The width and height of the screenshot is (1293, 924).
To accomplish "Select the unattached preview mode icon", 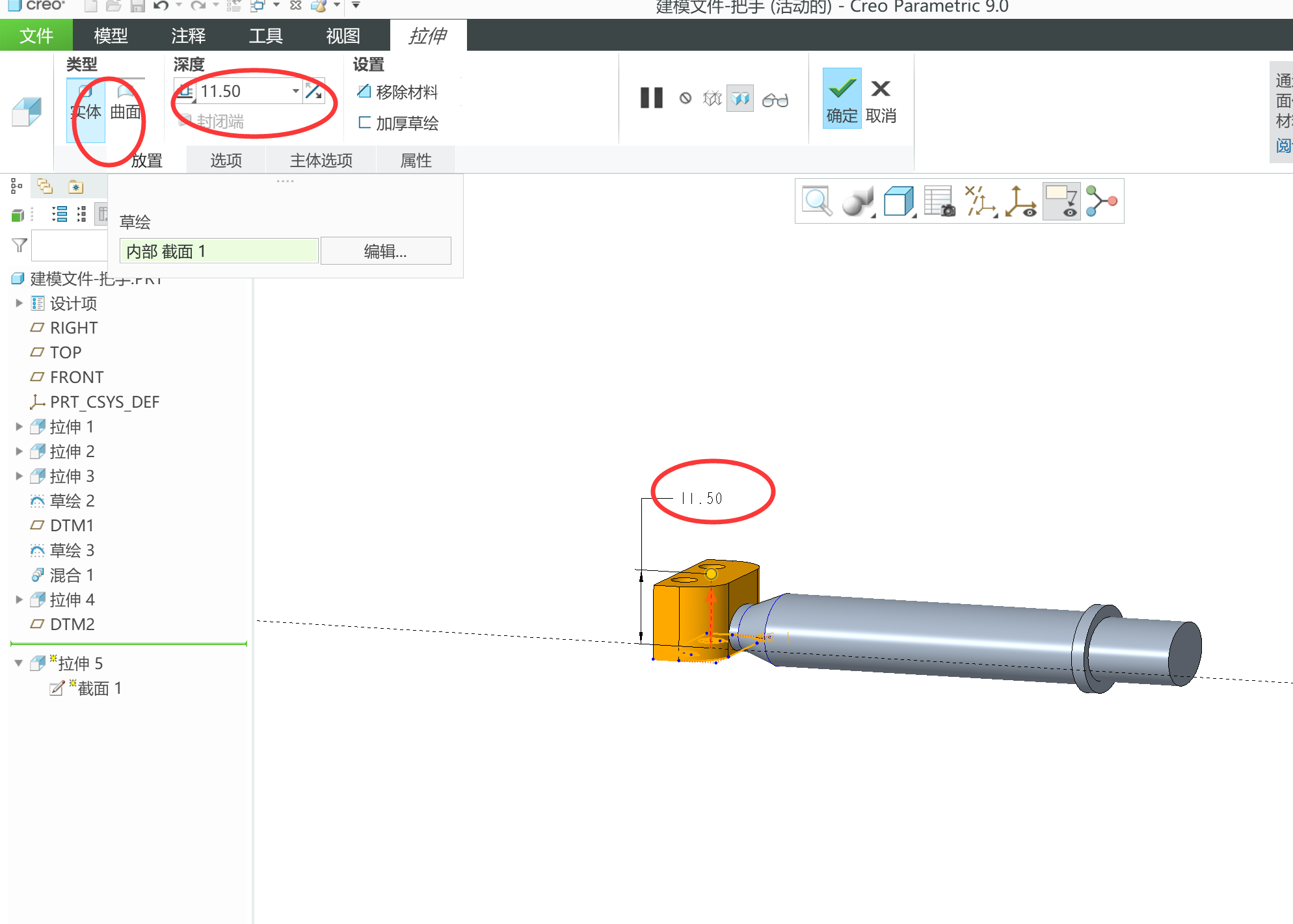I will click(x=712, y=98).
